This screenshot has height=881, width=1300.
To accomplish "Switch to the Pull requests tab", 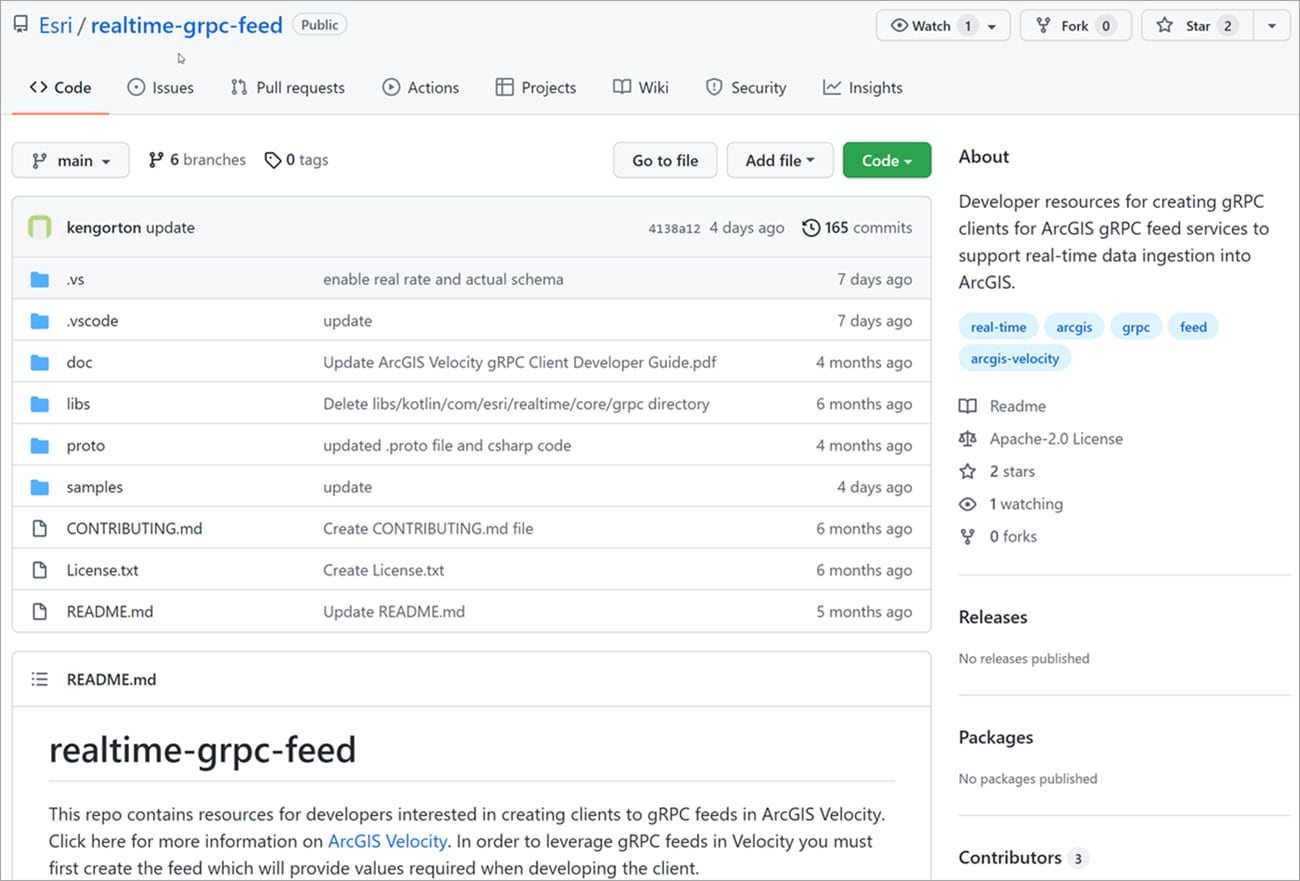I will (x=287, y=87).
